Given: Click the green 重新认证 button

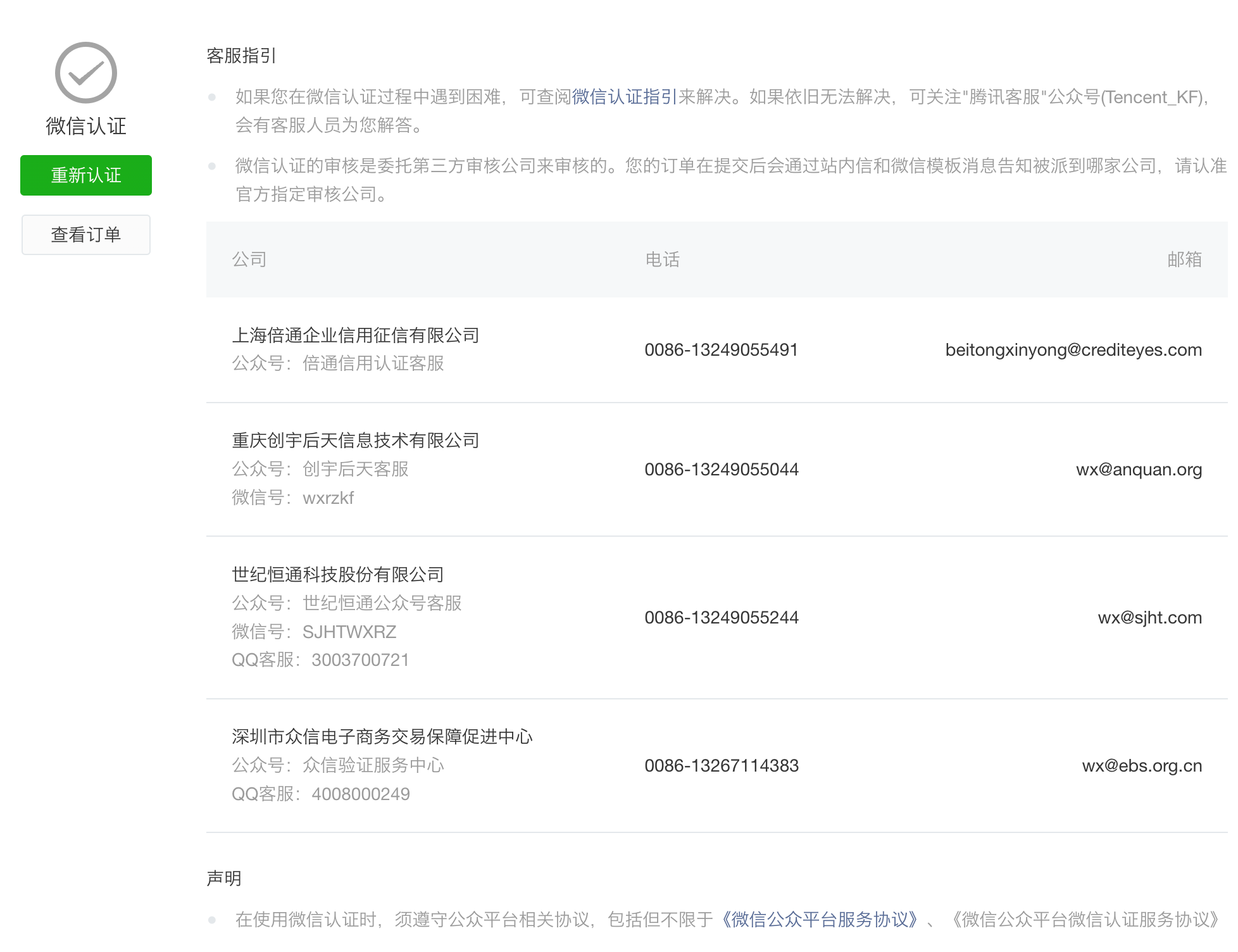Looking at the screenshot, I should [x=86, y=175].
